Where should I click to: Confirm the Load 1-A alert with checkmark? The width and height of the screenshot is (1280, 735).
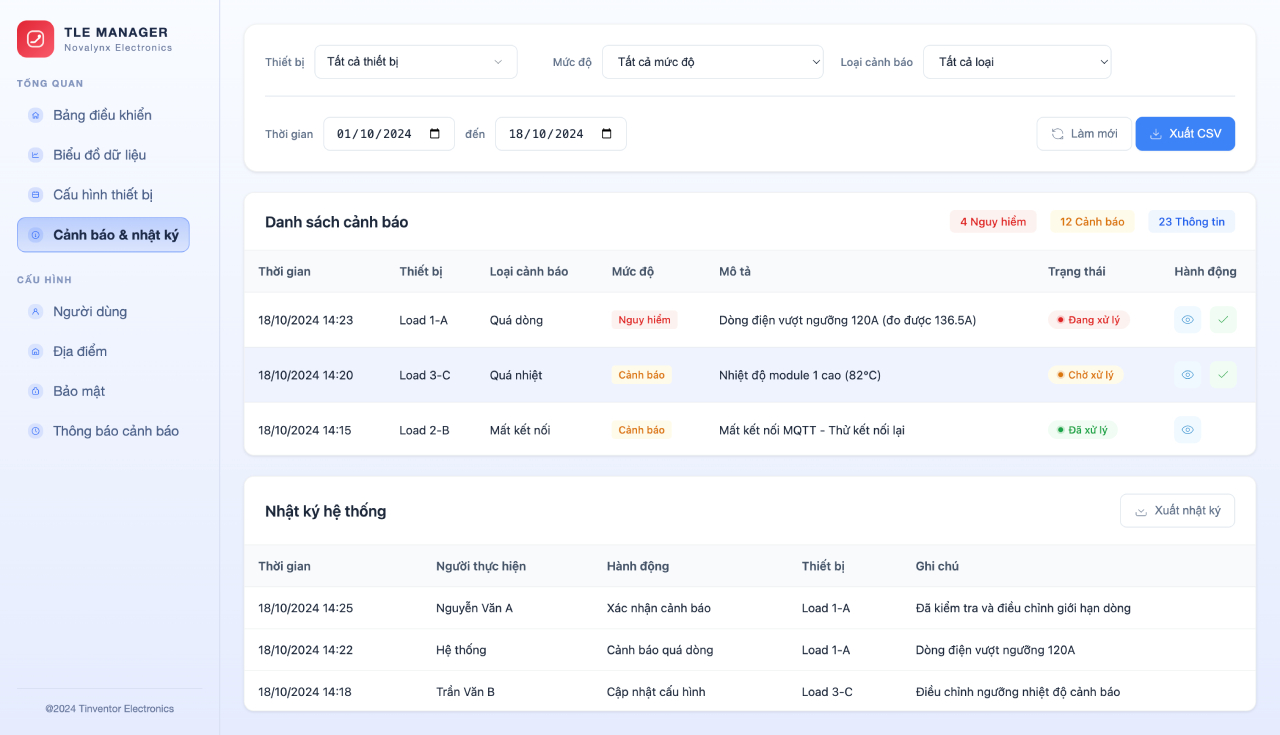click(x=1223, y=320)
